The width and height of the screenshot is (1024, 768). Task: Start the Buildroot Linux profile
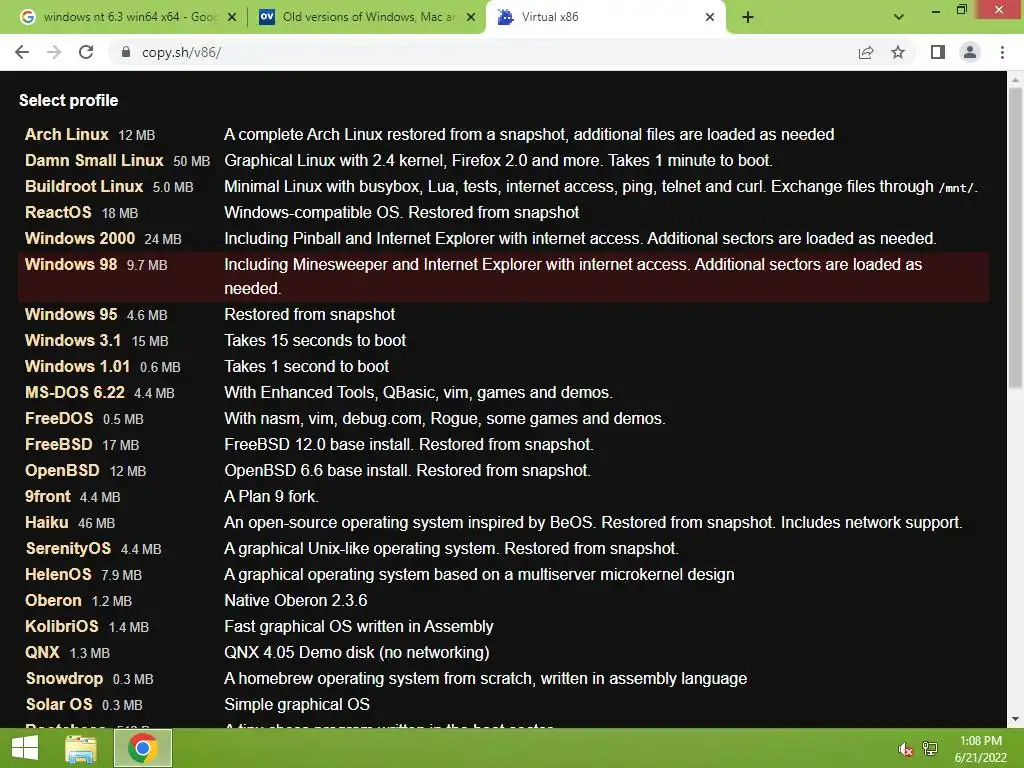pos(84,187)
